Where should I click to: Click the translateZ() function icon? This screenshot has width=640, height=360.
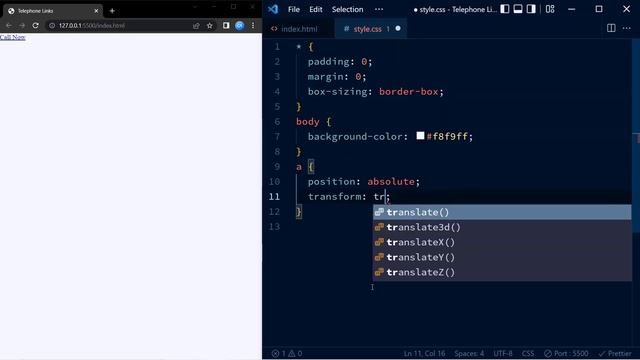pyautogui.click(x=379, y=272)
